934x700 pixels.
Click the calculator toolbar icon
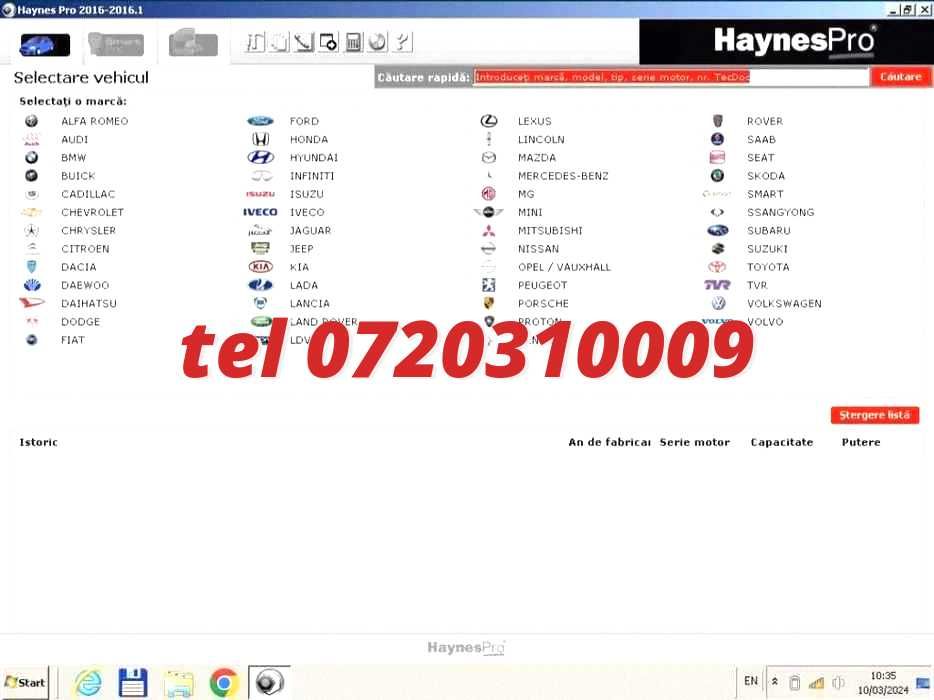point(353,42)
